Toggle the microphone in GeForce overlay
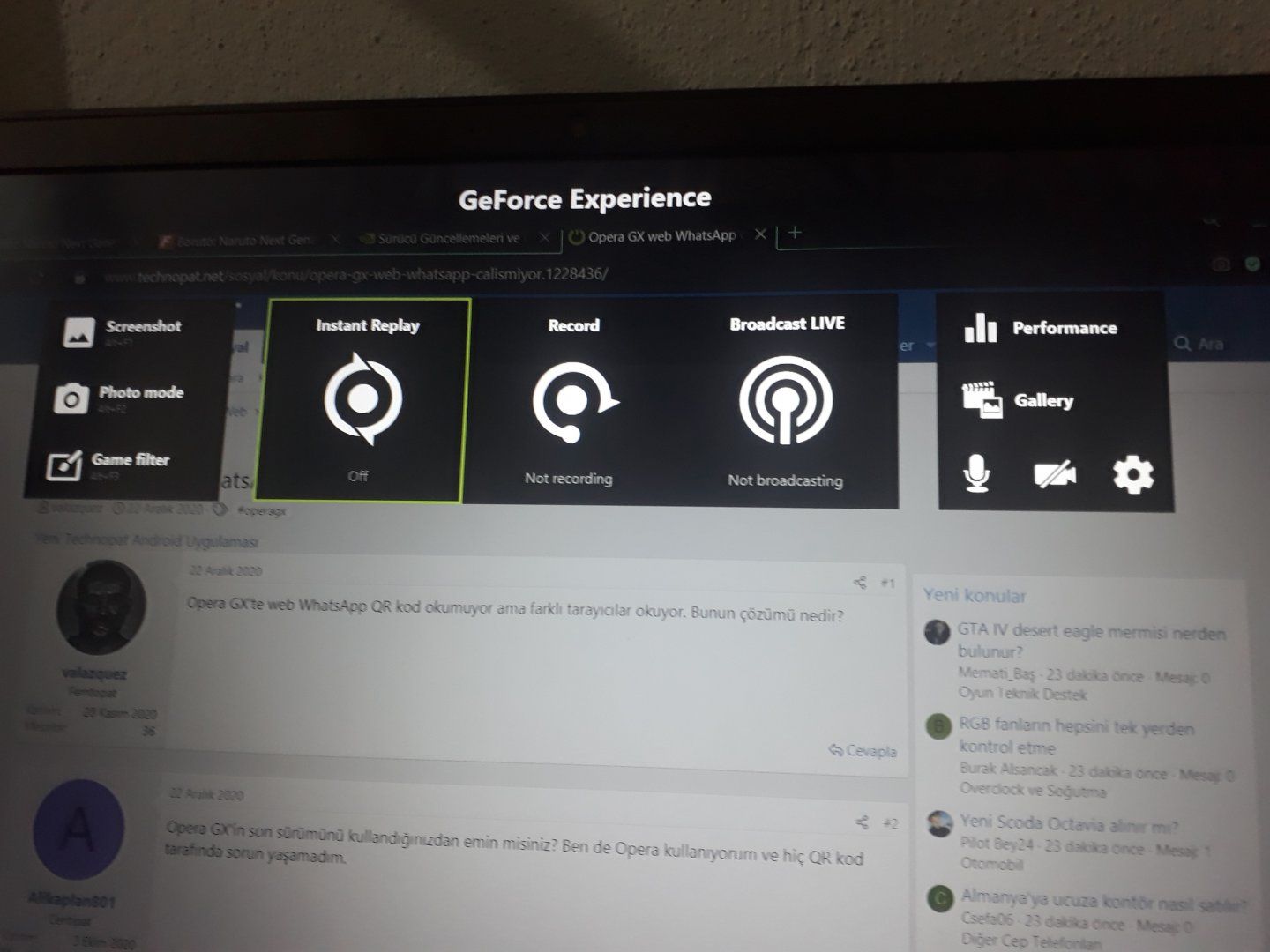The height and width of the screenshot is (952, 1270). tap(976, 474)
